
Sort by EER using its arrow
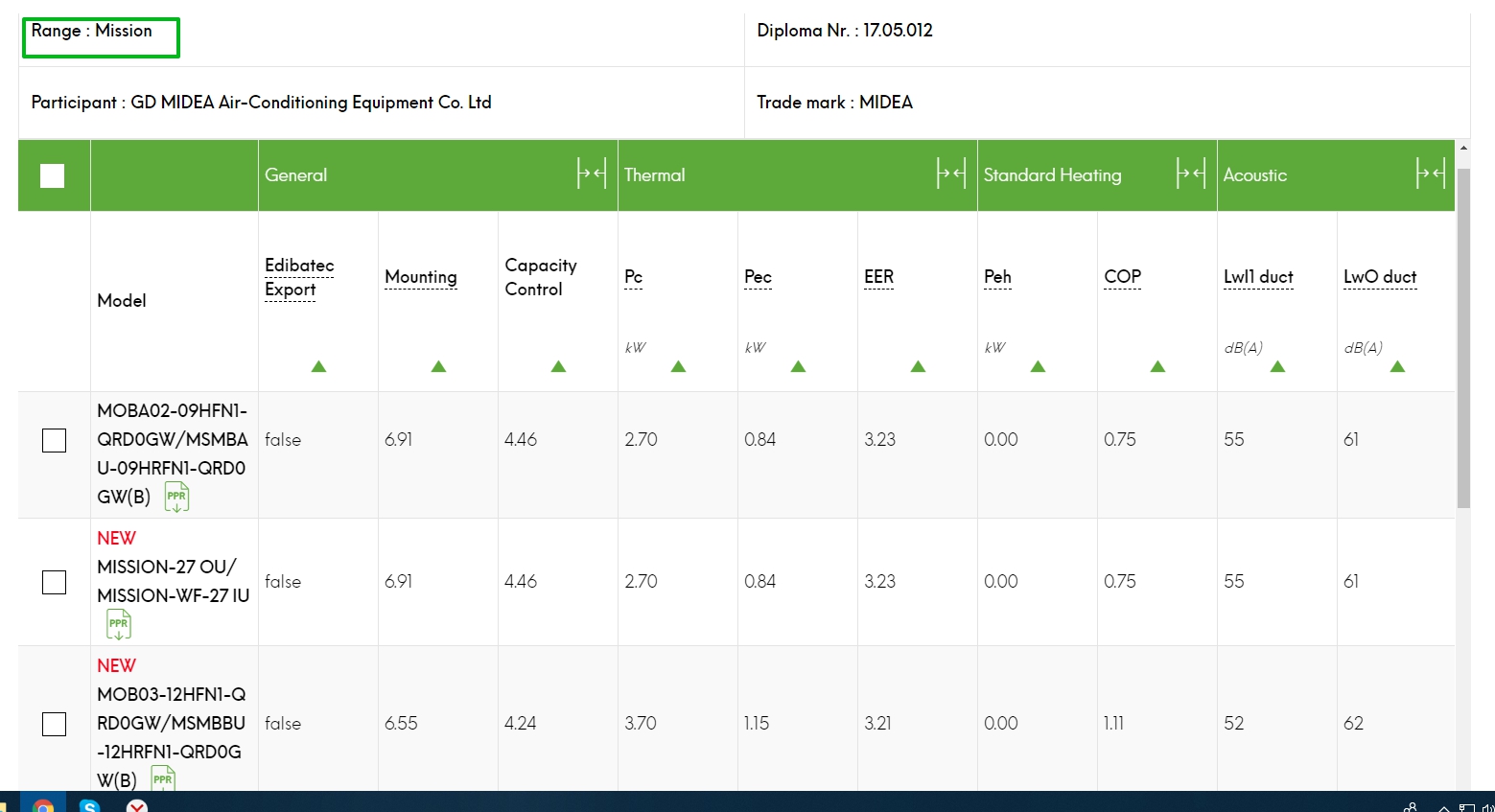tap(918, 366)
